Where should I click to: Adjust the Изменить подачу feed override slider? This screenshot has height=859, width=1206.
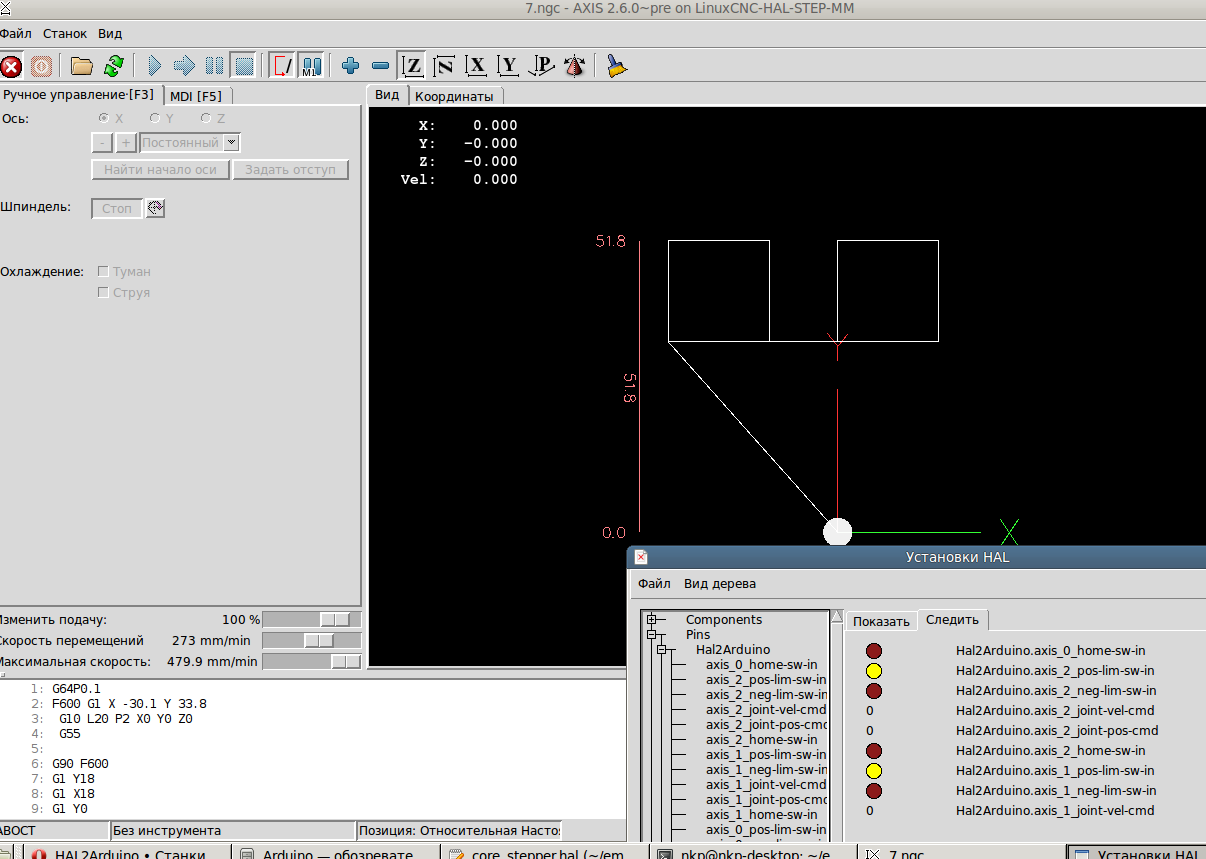(x=334, y=620)
